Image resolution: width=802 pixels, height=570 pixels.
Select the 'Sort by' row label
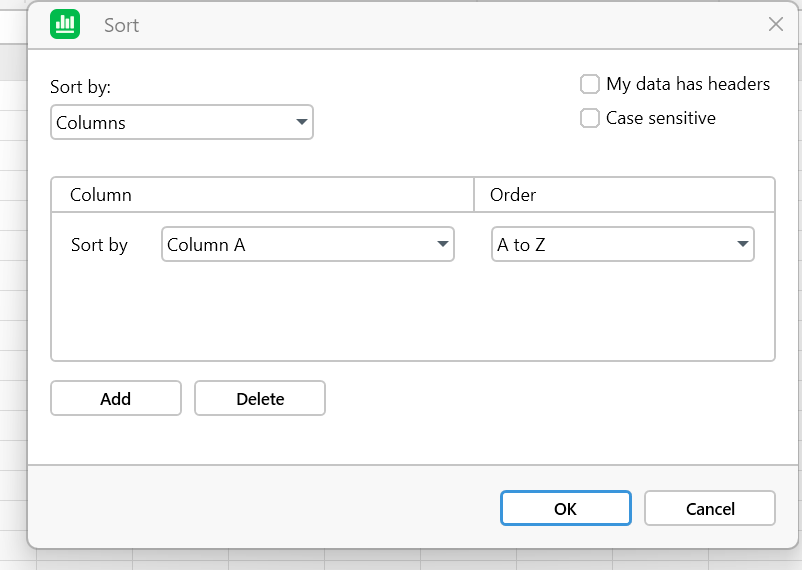pos(99,245)
